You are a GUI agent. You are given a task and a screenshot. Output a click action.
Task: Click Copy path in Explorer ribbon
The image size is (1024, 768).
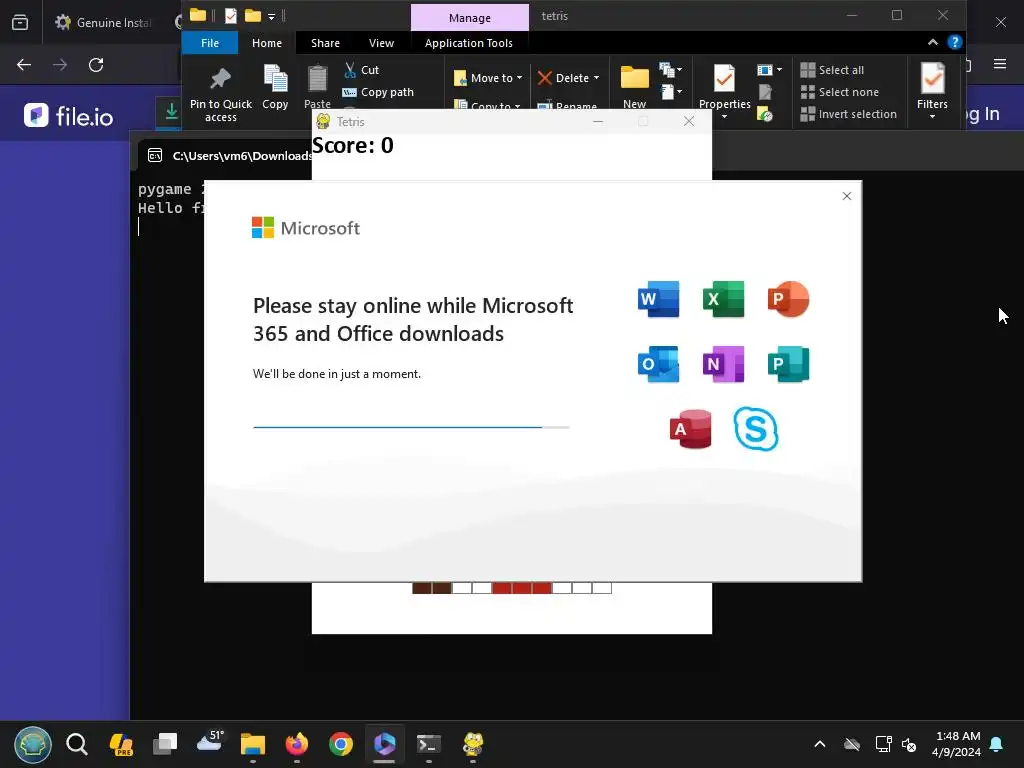tap(378, 92)
